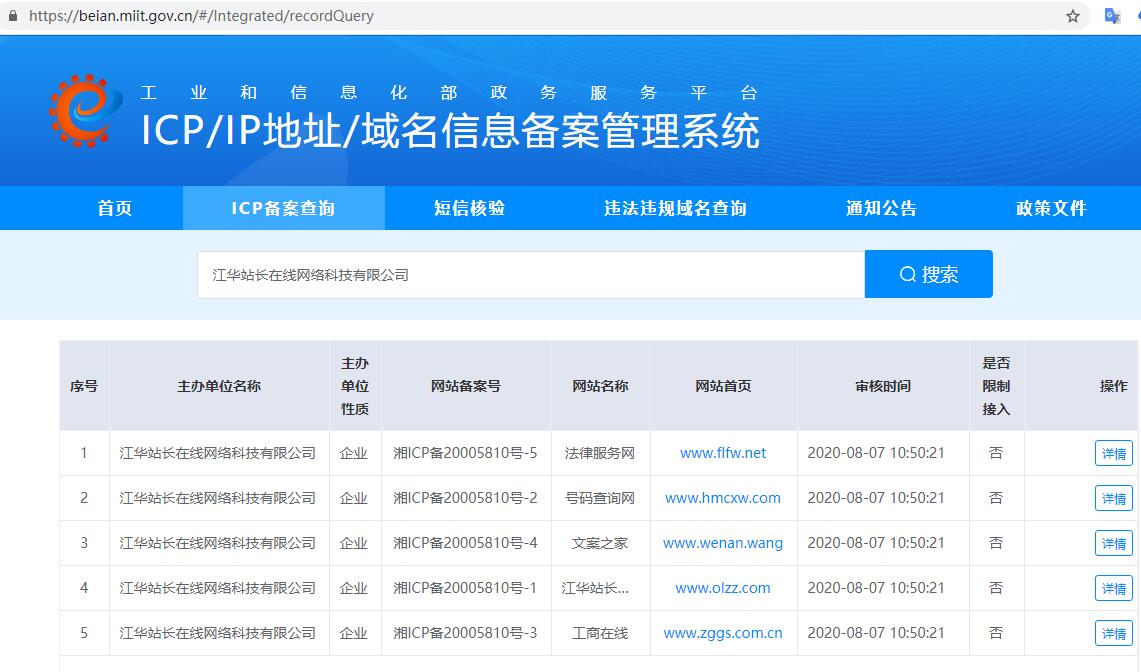Open www.flfw.net link
The image size is (1141, 672).
(723, 453)
